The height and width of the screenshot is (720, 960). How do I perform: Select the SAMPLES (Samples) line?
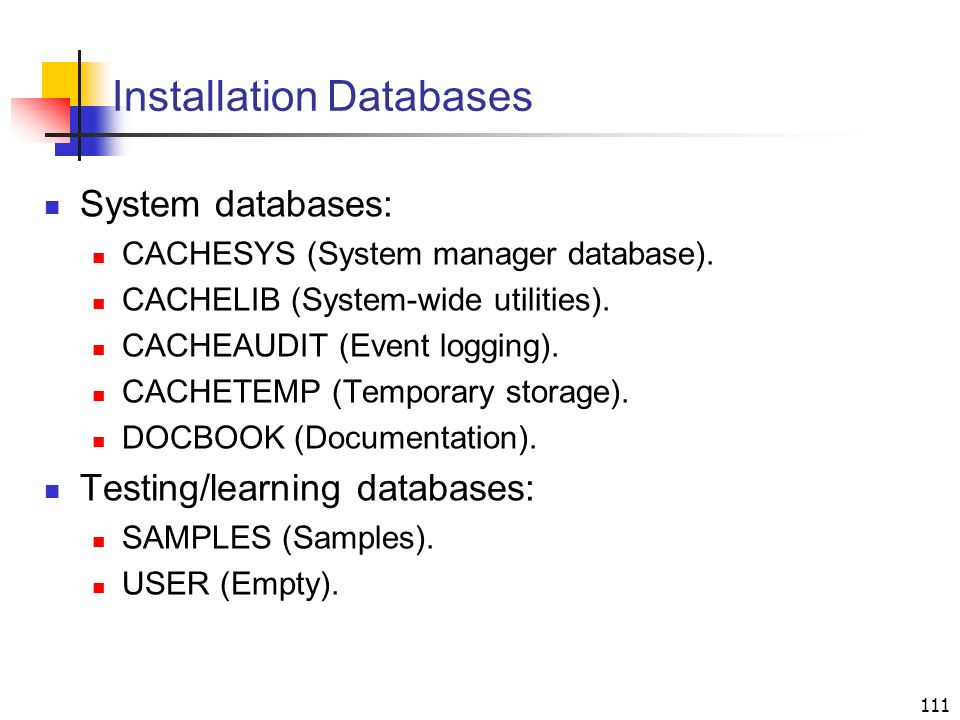(x=277, y=538)
